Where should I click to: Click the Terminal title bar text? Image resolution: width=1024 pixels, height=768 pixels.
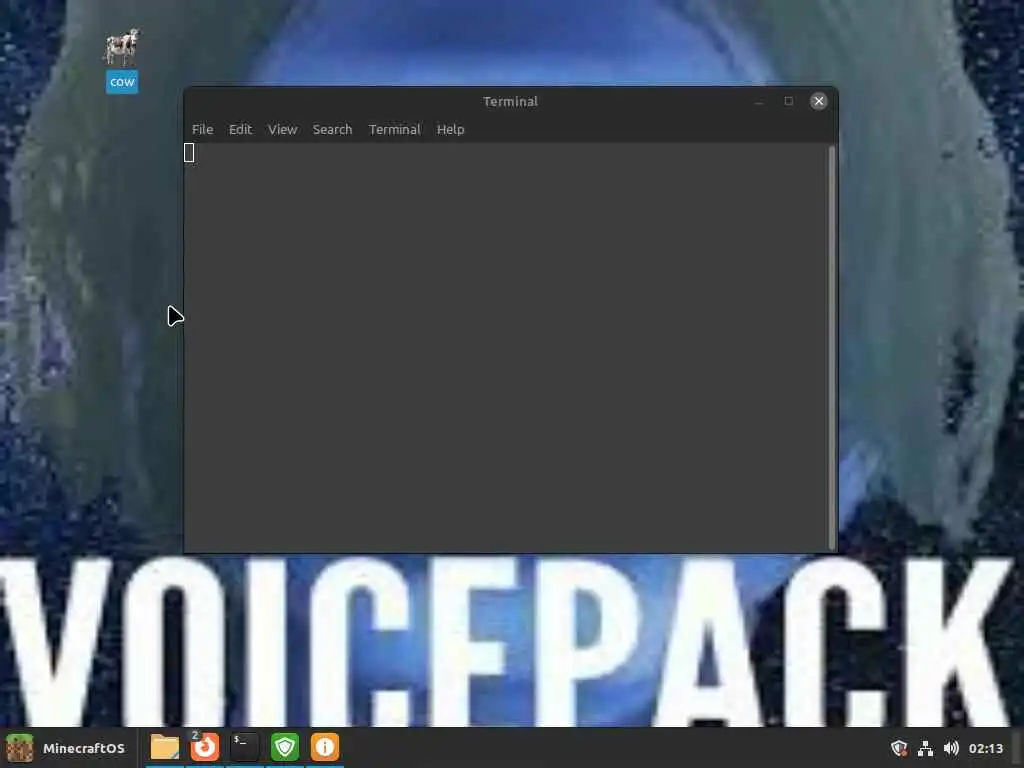coord(511,101)
